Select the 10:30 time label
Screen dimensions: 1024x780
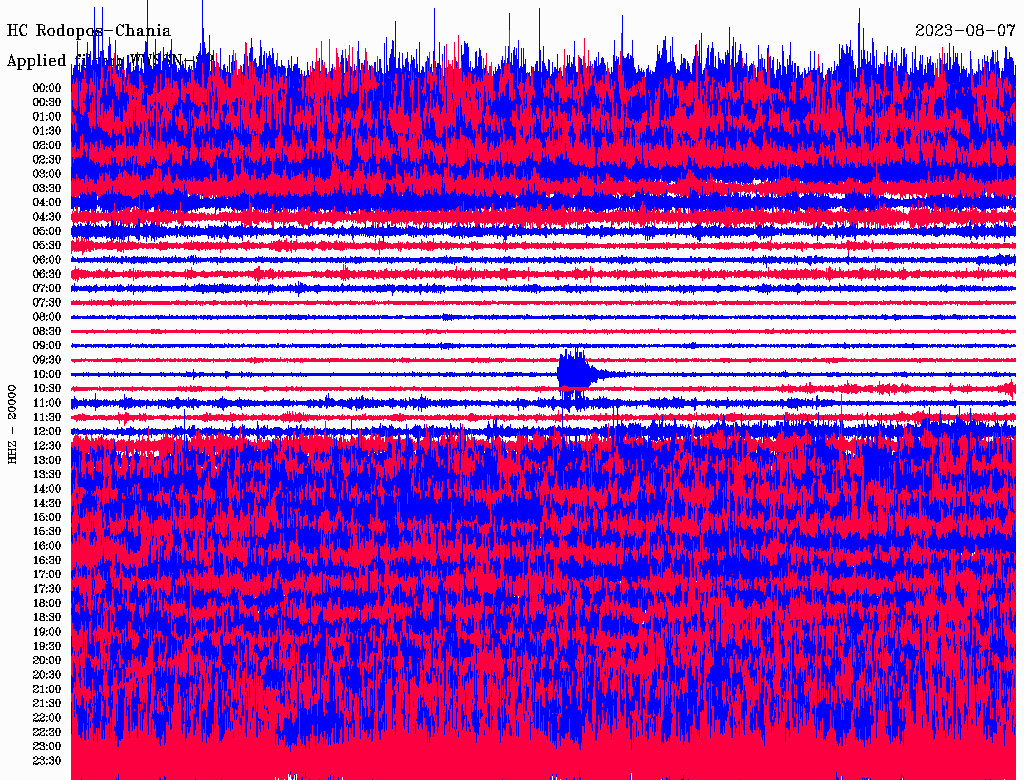tap(47, 389)
